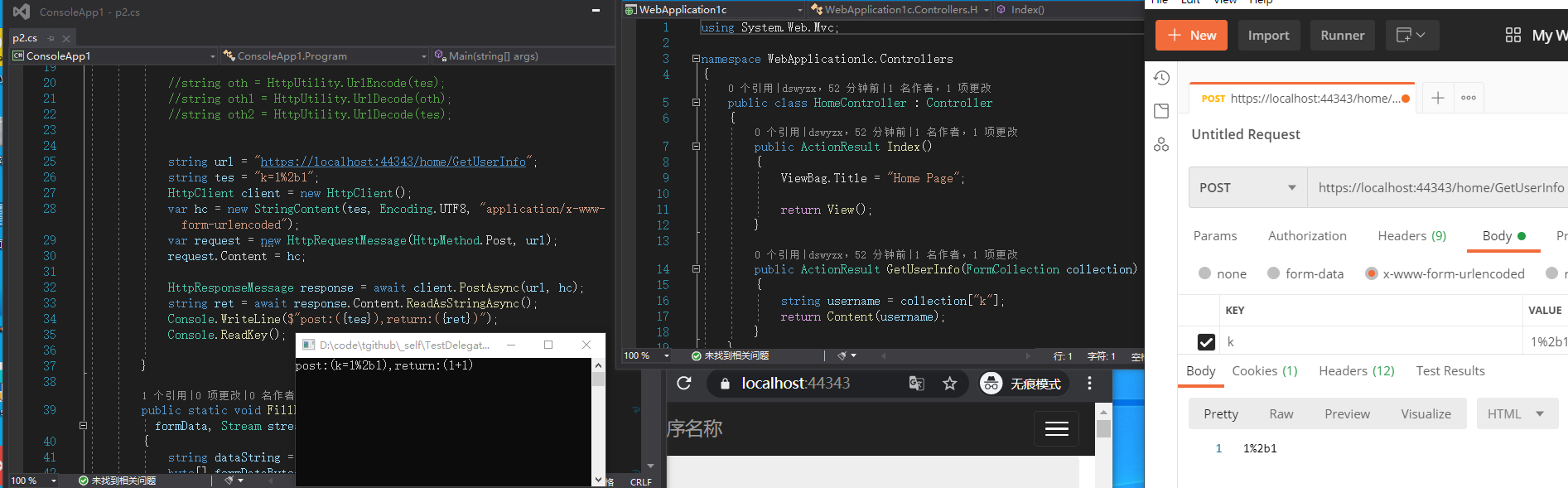Click the key cell 'k' in Postman

(x=1370, y=341)
